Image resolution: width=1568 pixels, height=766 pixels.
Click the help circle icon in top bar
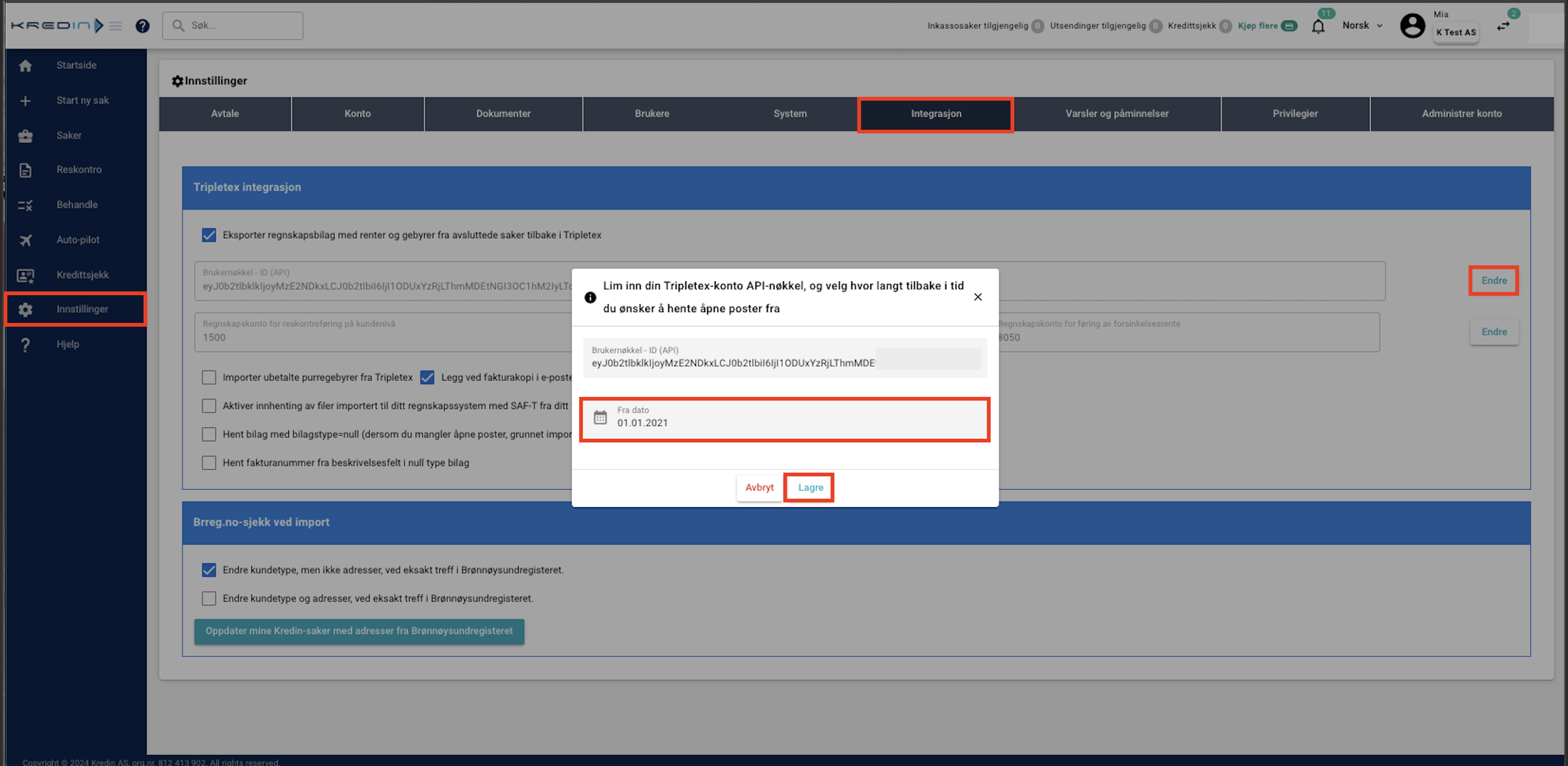click(x=142, y=25)
